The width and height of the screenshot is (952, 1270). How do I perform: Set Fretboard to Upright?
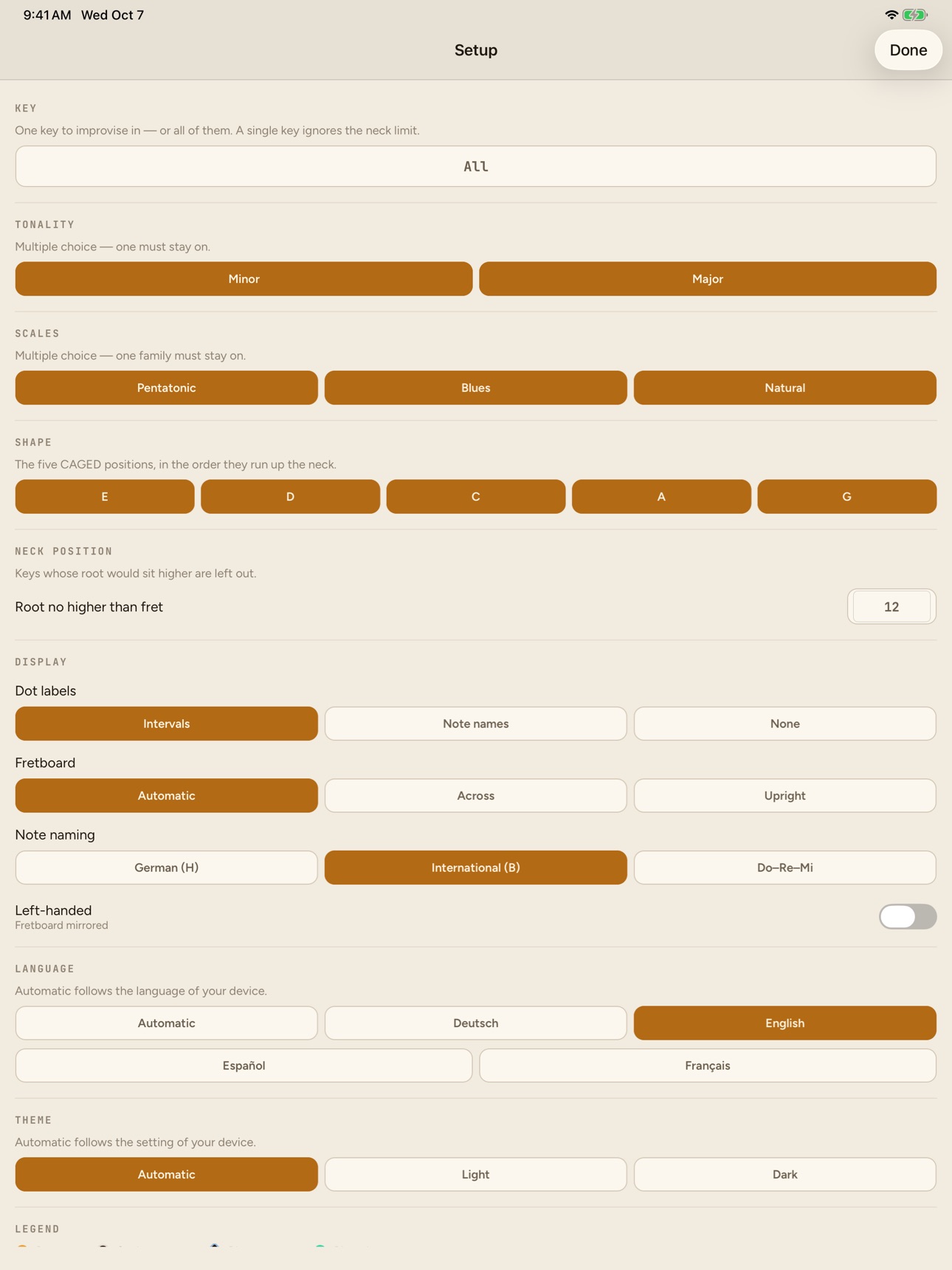pyautogui.click(x=785, y=796)
